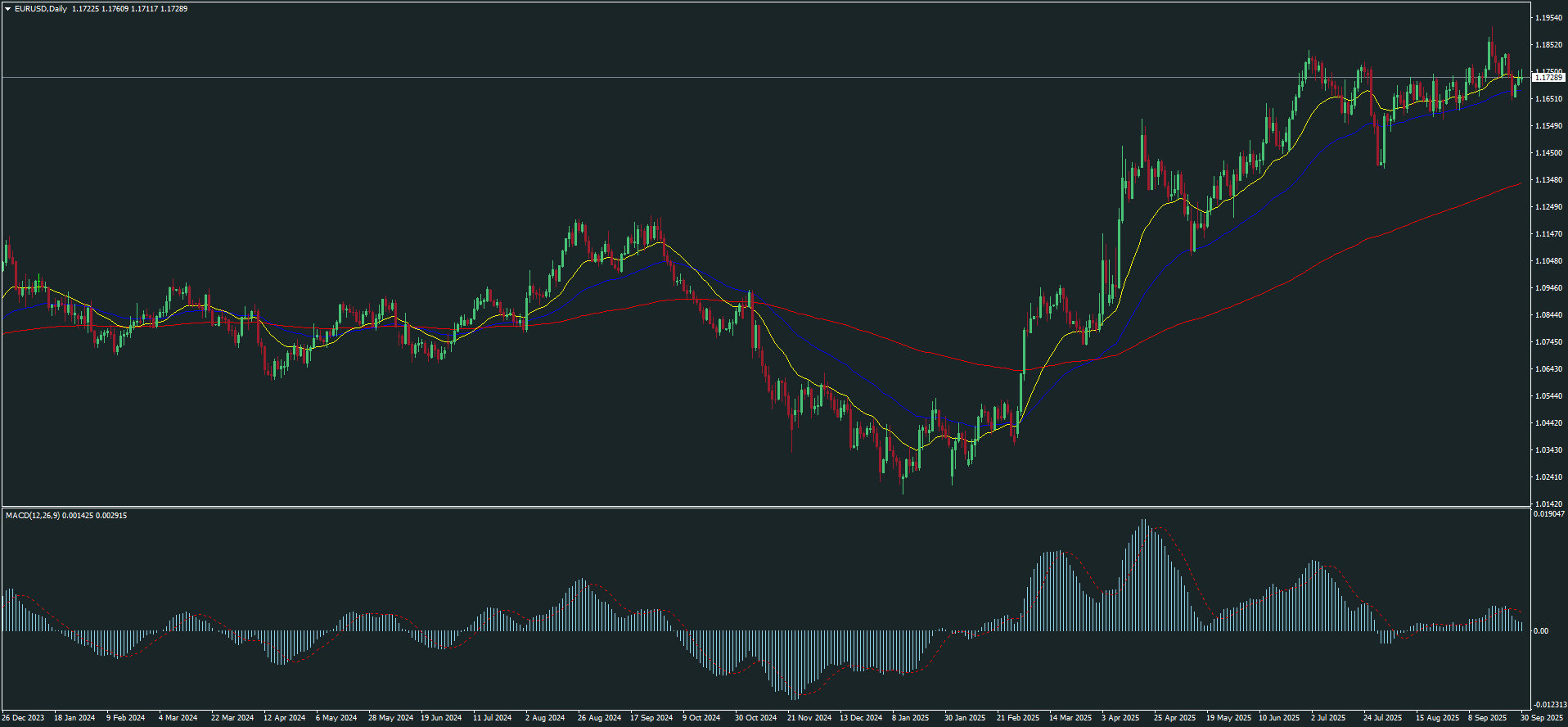Screen dimensions: 1568x727
Task: Click the MACD scale minimum -0.012313
Action: [x=1549, y=705]
